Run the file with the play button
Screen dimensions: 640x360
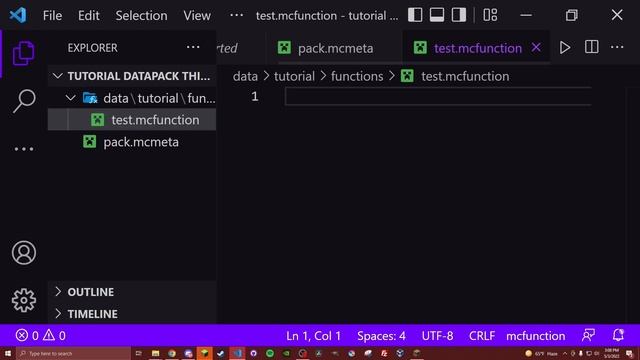[565, 48]
